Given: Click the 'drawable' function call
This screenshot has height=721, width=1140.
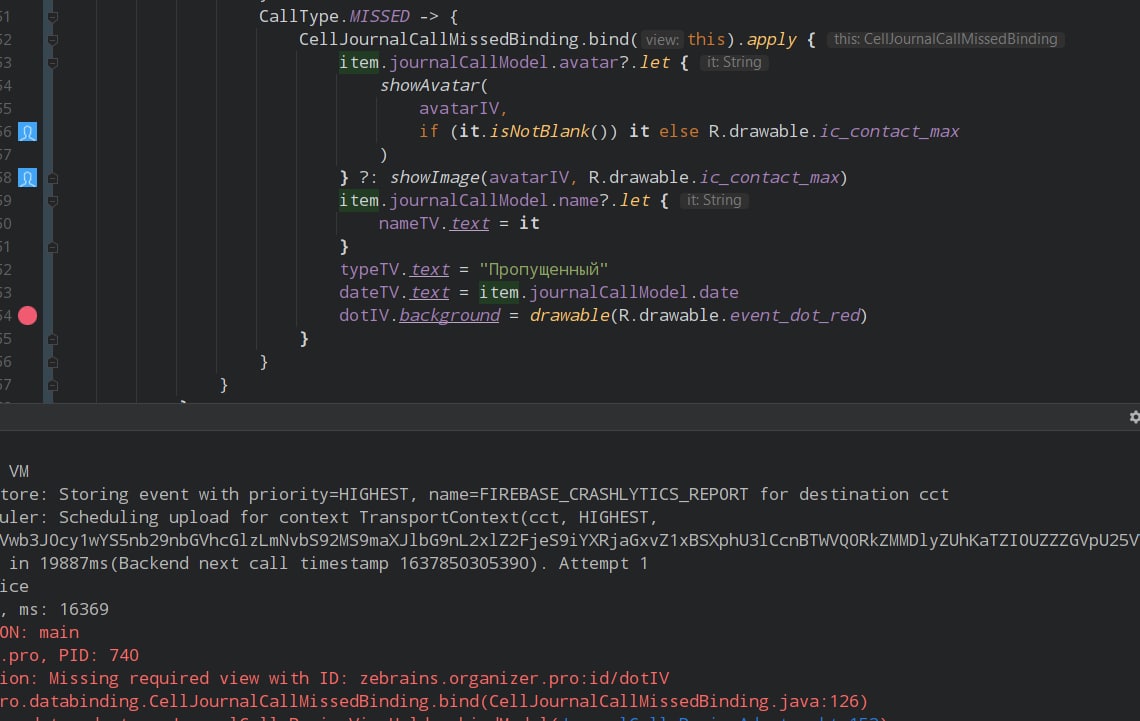Looking at the screenshot, I should (x=569, y=315).
